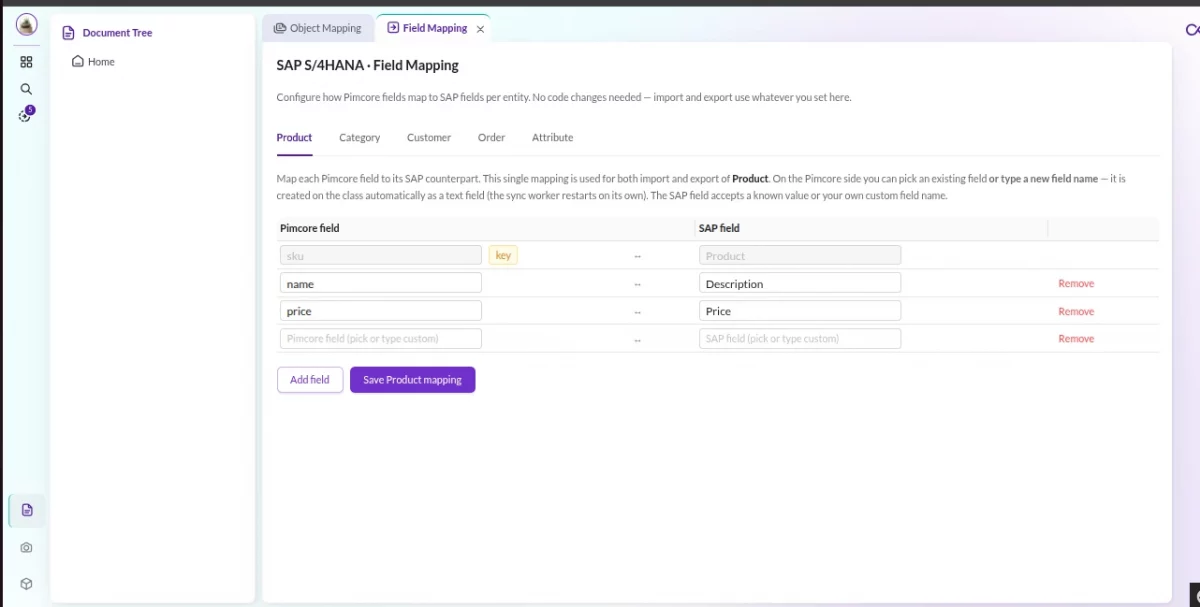Remove the empty mapping row
This screenshot has width=1200, height=607.
tap(1076, 339)
